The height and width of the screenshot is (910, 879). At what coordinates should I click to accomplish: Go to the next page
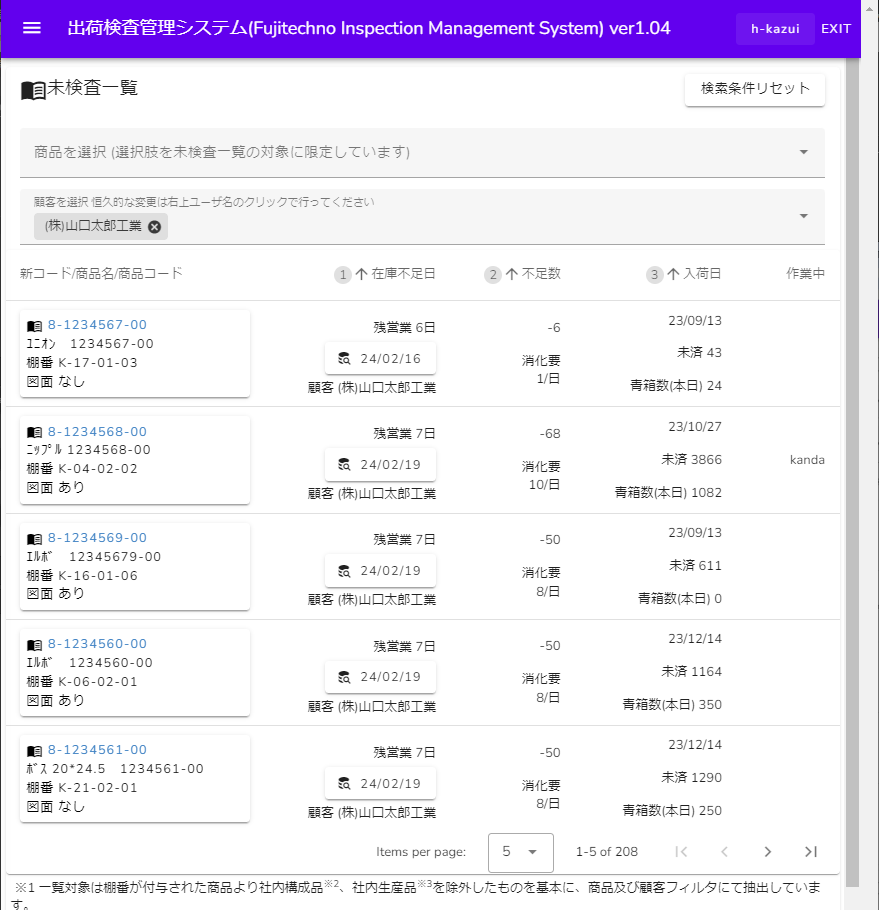(x=768, y=851)
